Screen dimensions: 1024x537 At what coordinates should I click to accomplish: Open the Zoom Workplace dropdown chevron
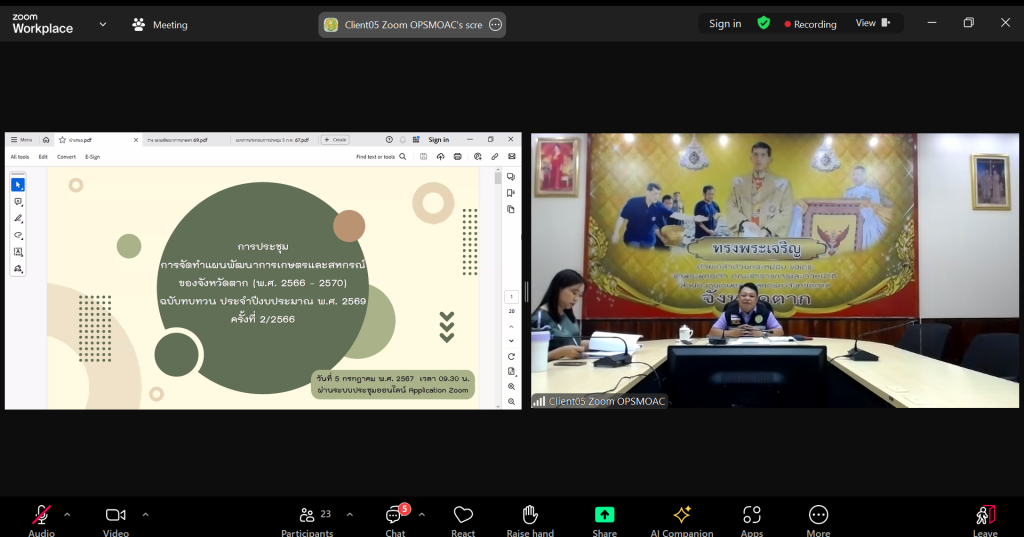(x=103, y=24)
